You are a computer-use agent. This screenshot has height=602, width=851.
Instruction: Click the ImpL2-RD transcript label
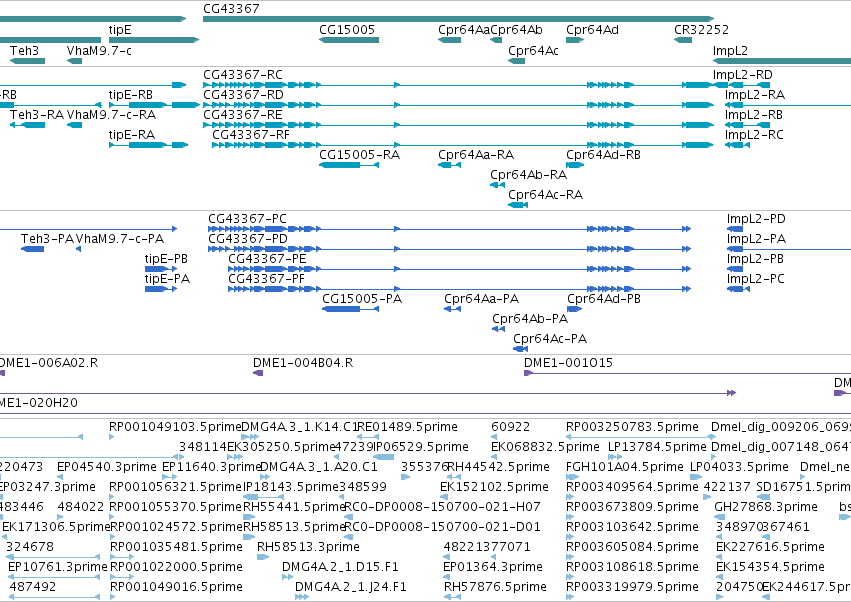click(x=742, y=75)
